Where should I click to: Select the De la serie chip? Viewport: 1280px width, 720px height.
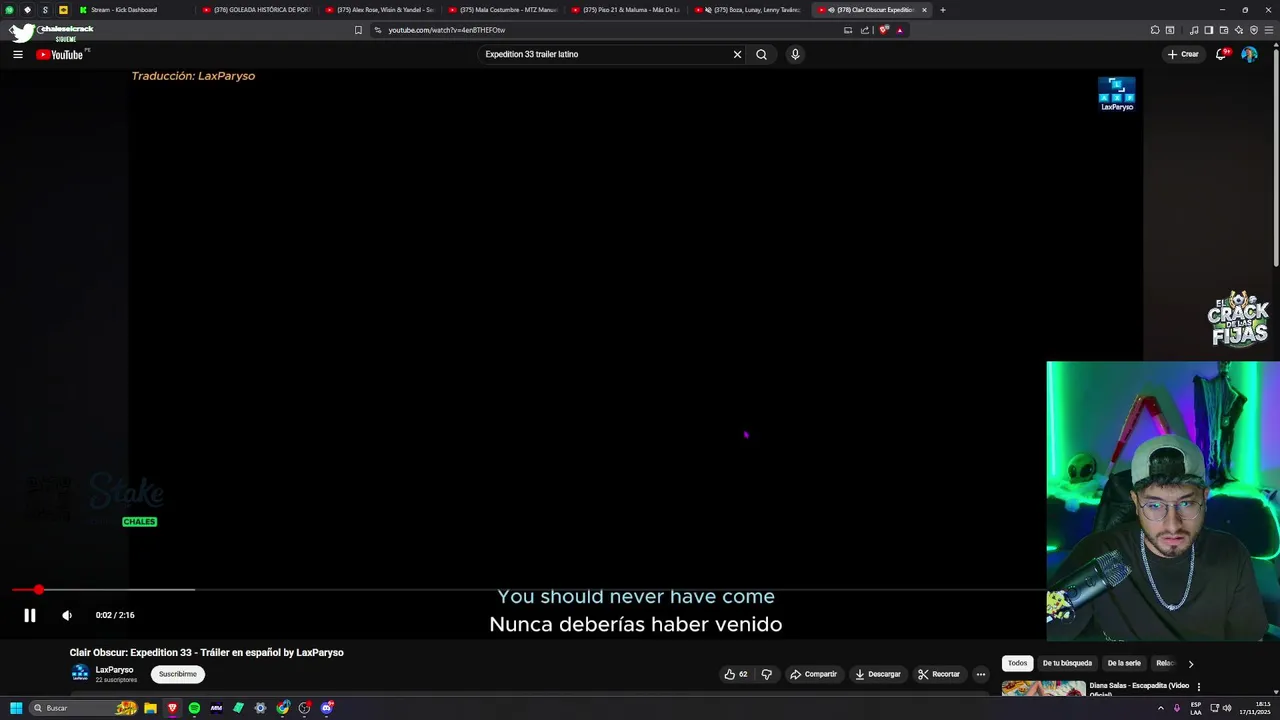click(x=1124, y=663)
